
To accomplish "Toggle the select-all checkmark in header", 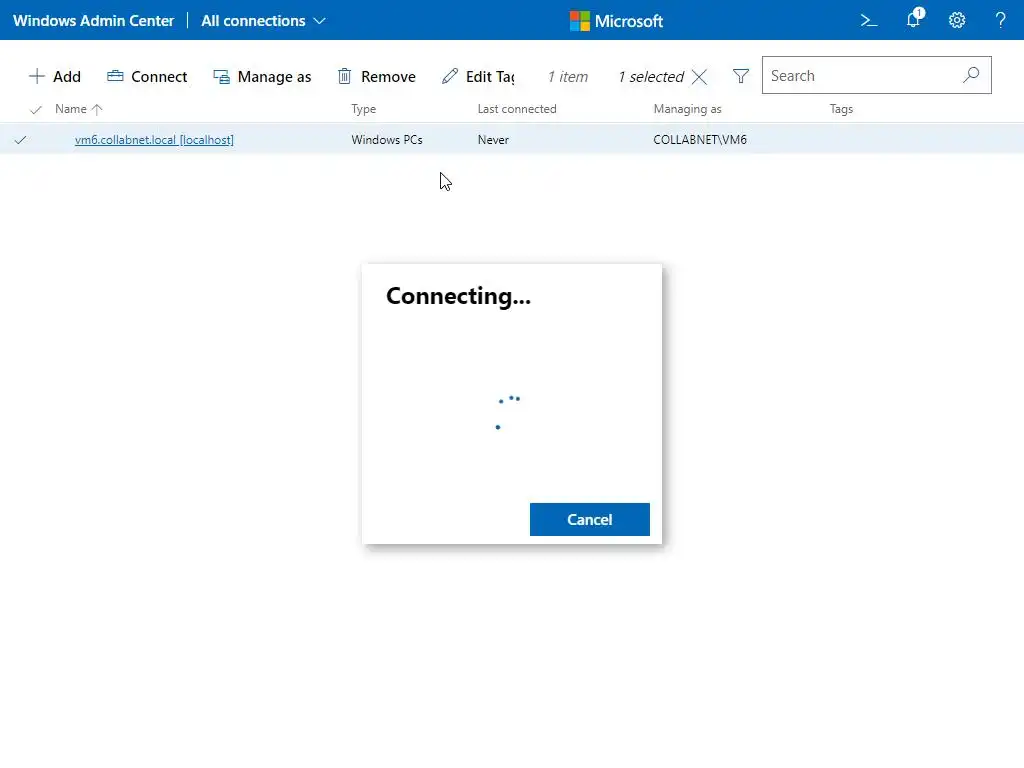I will pyautogui.click(x=36, y=109).
